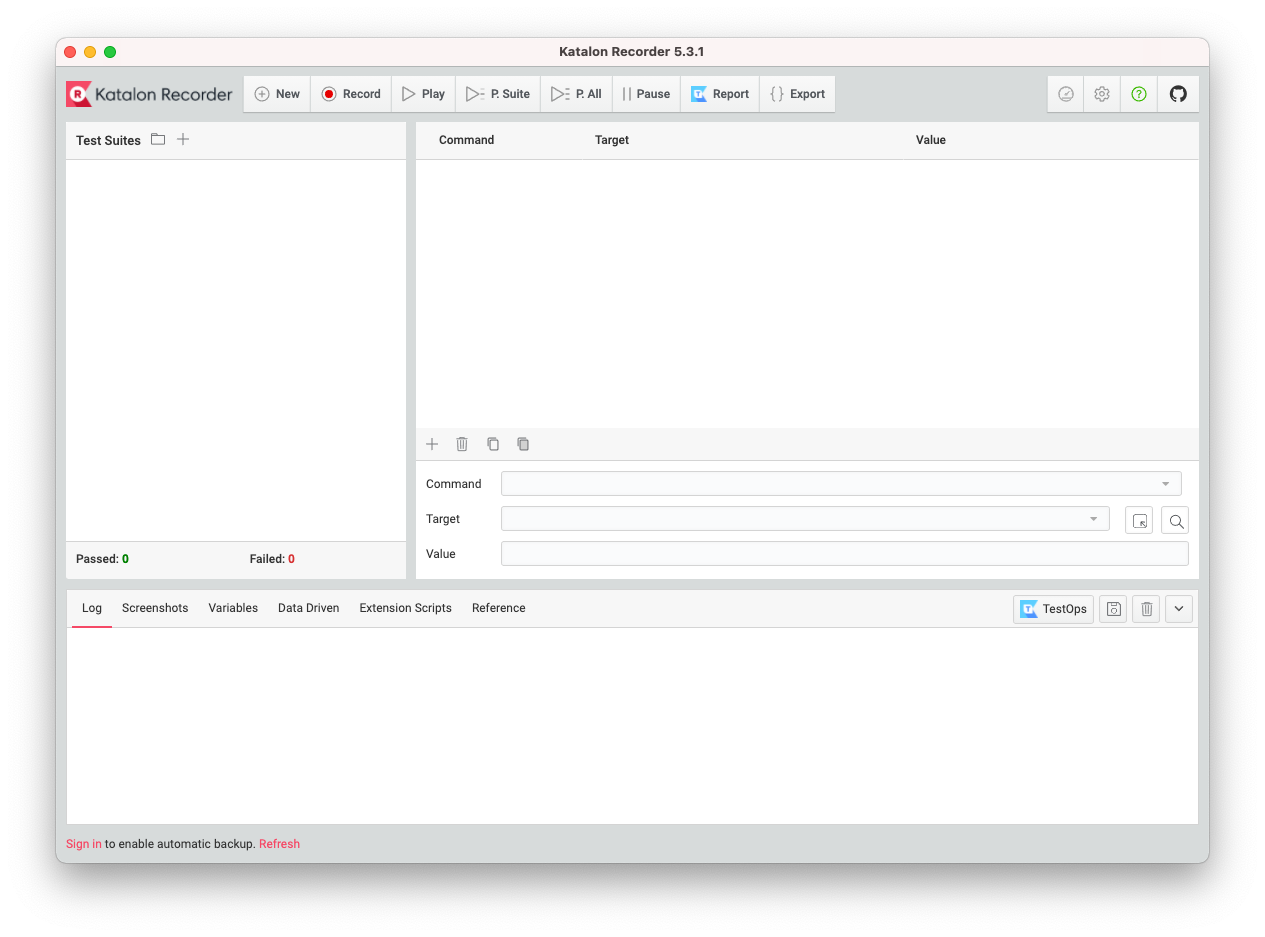The image size is (1265, 937).
Task: Open the GitHub icon link
Action: 1178,94
